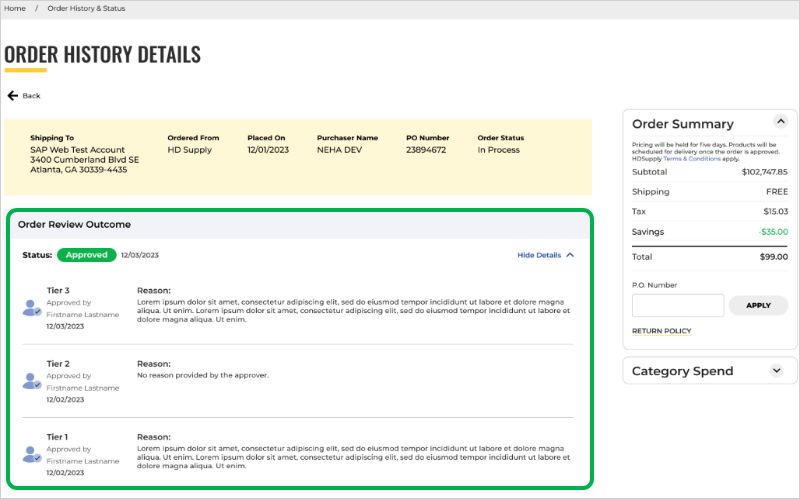
Task: Go to Home breadcrumb
Action: tap(15, 8)
